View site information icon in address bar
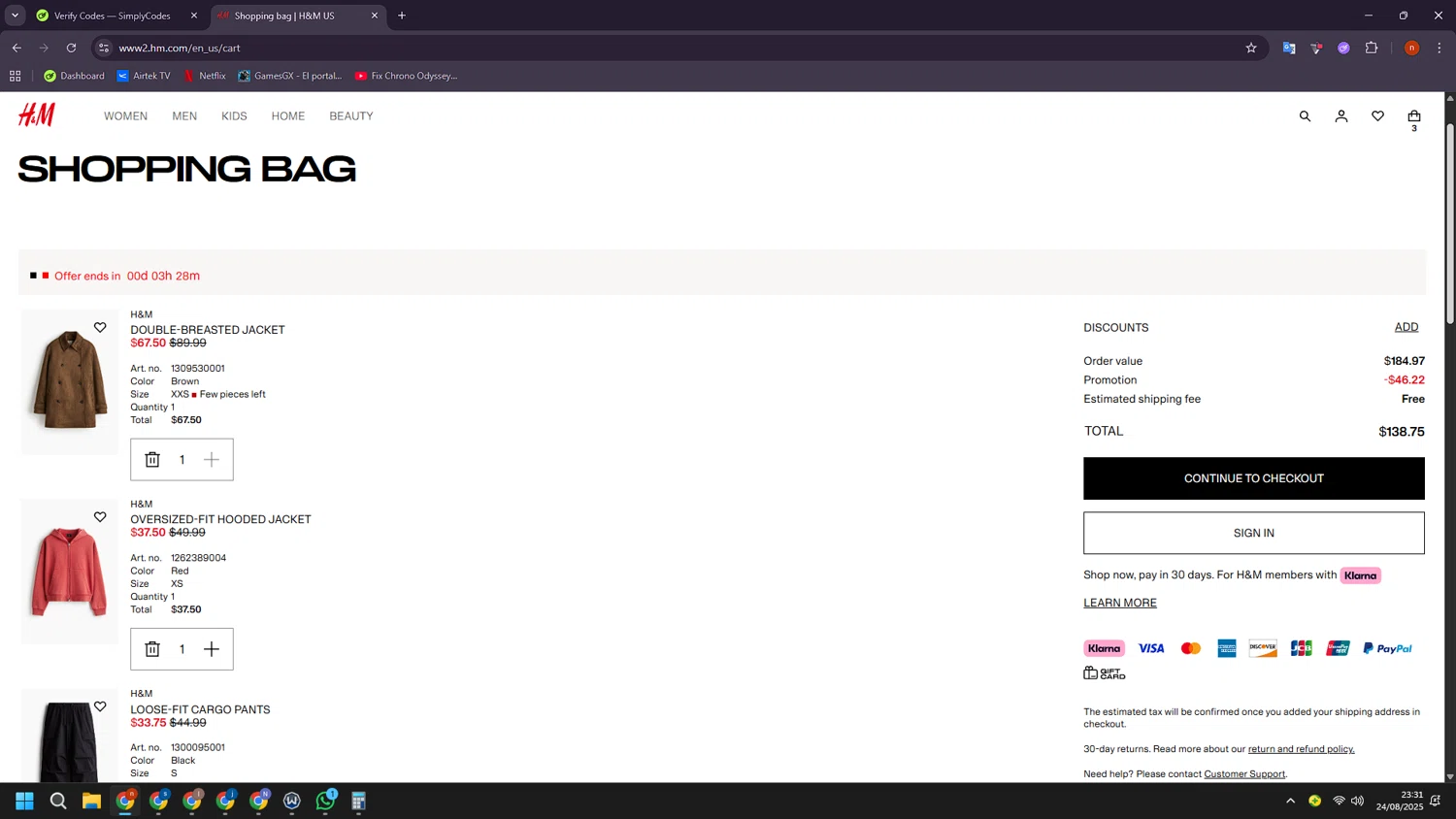Screen dimensions: 1456x819 104,48
